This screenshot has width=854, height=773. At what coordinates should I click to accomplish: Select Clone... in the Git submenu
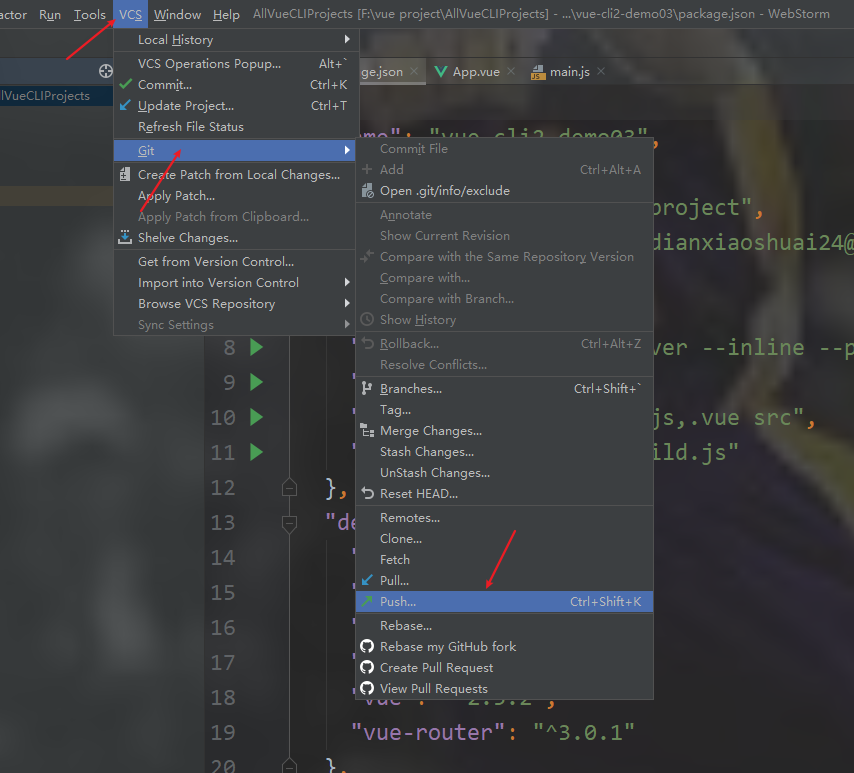(x=504, y=539)
